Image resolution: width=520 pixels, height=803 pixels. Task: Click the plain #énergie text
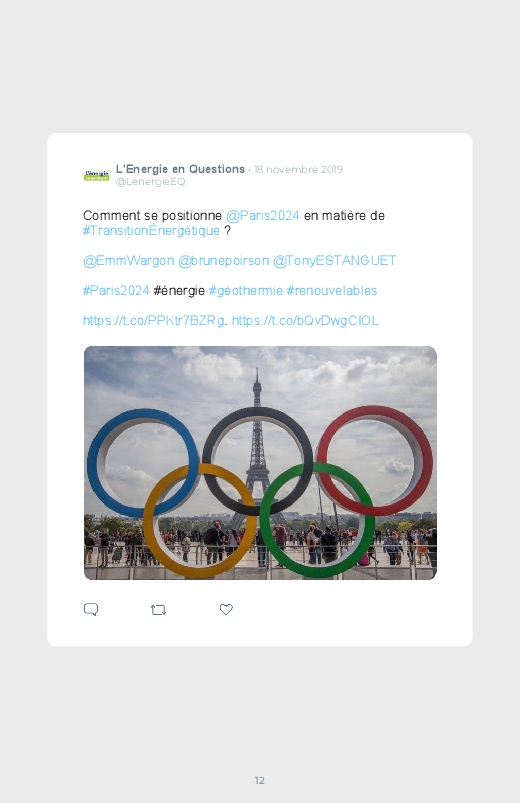pos(179,290)
